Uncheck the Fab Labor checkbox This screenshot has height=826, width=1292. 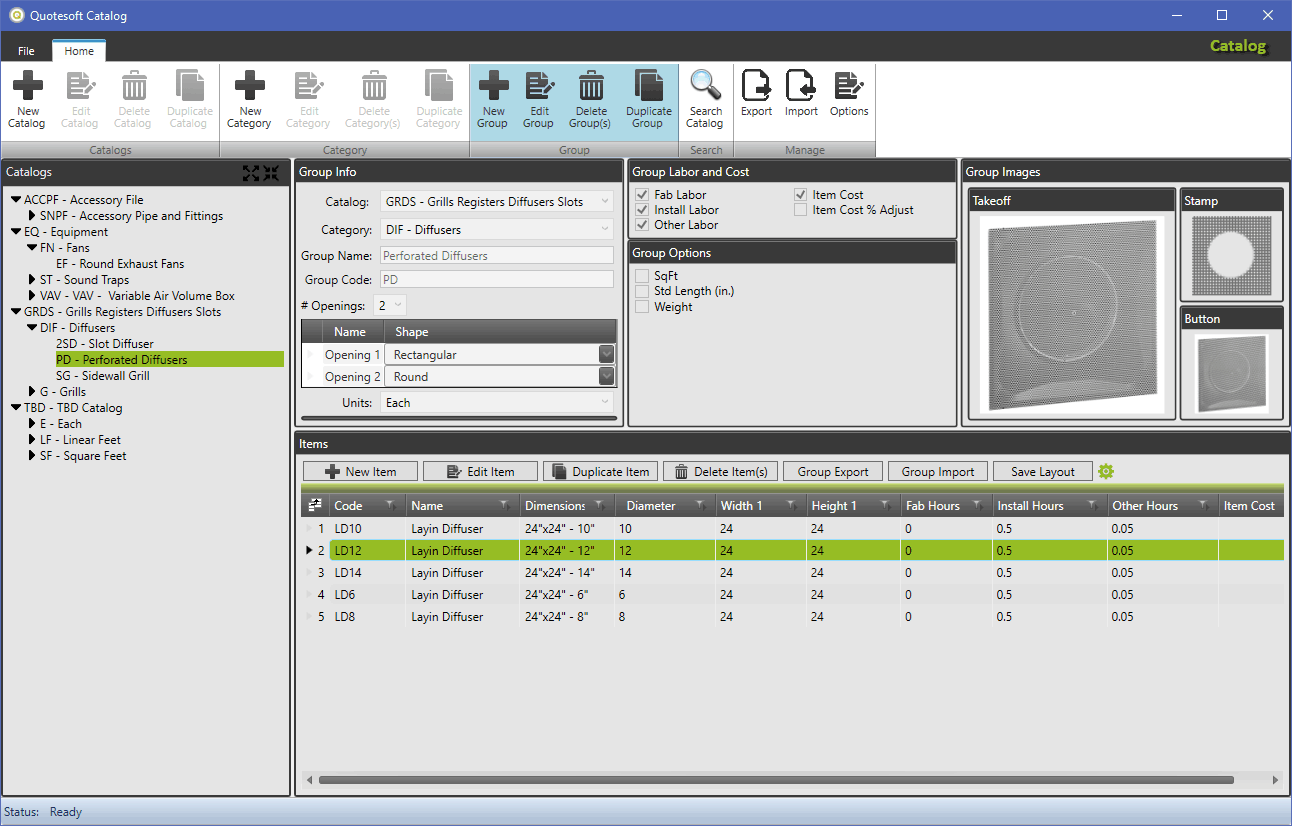click(642, 195)
